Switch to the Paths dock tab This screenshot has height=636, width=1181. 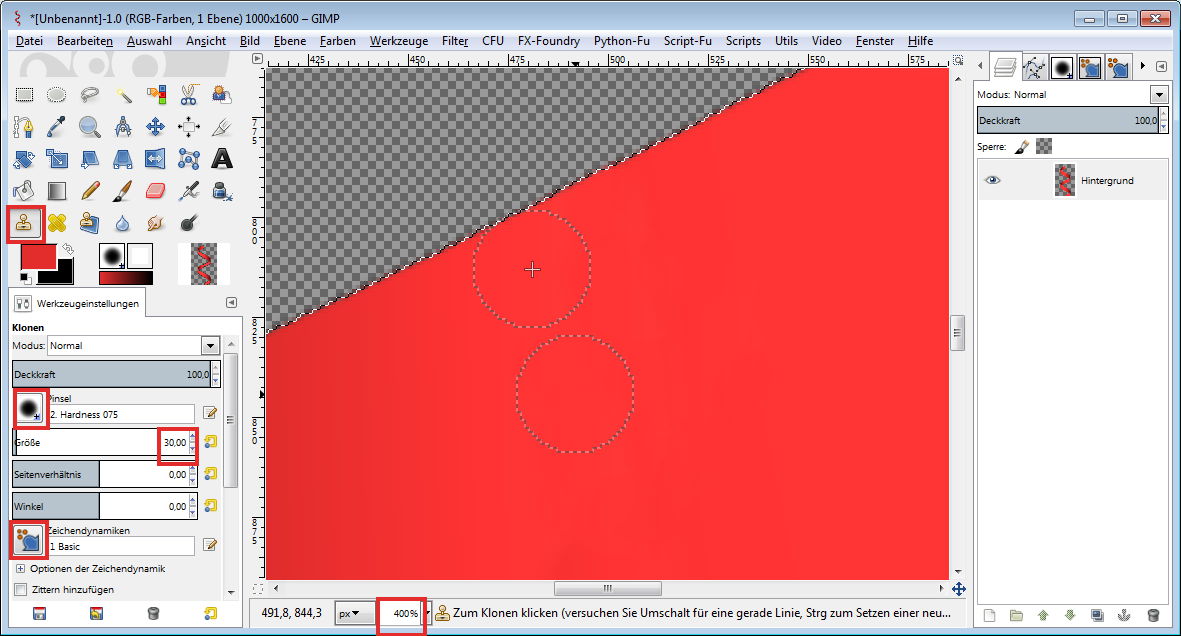[1035, 68]
